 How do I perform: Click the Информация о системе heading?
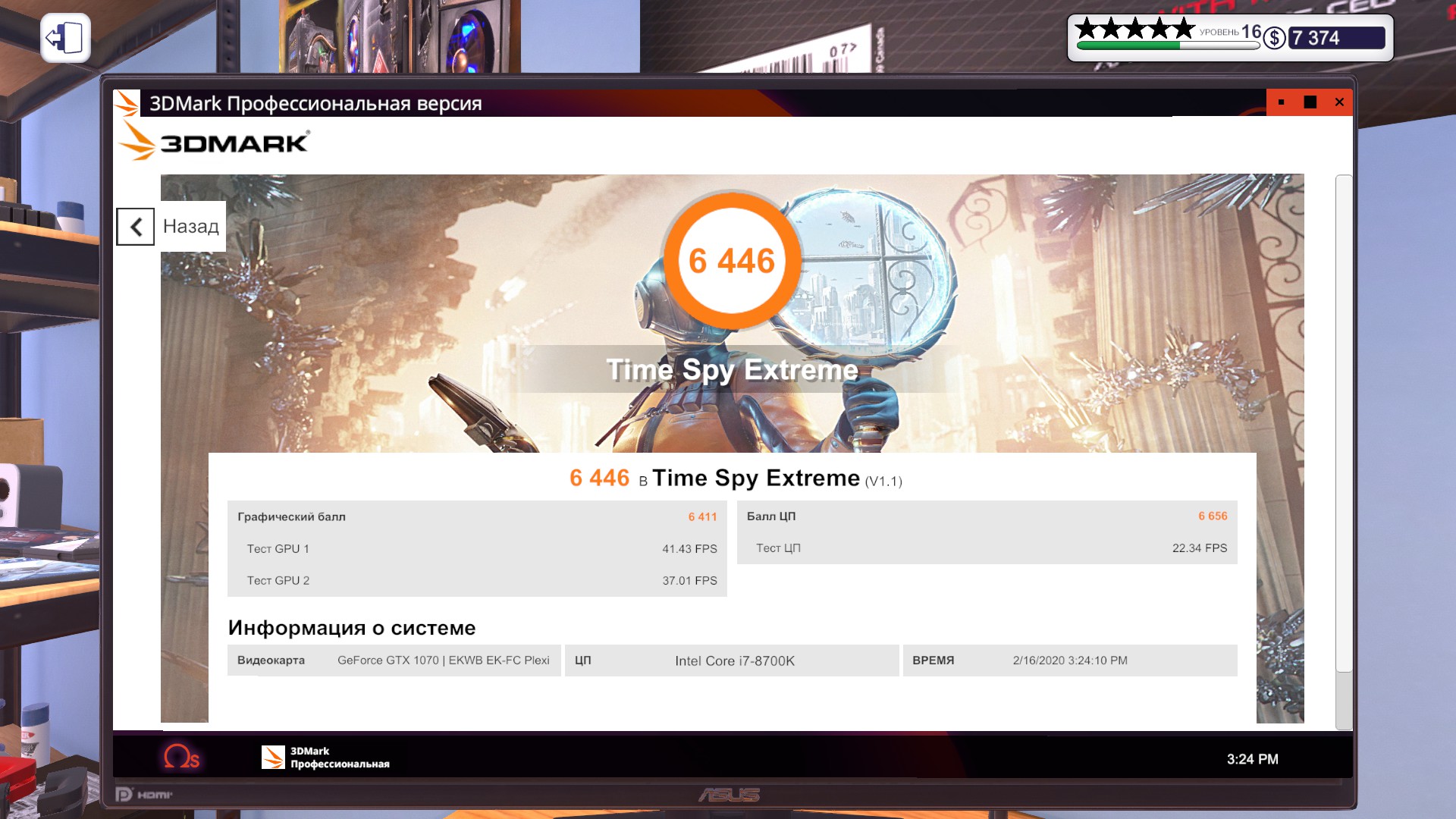[352, 628]
